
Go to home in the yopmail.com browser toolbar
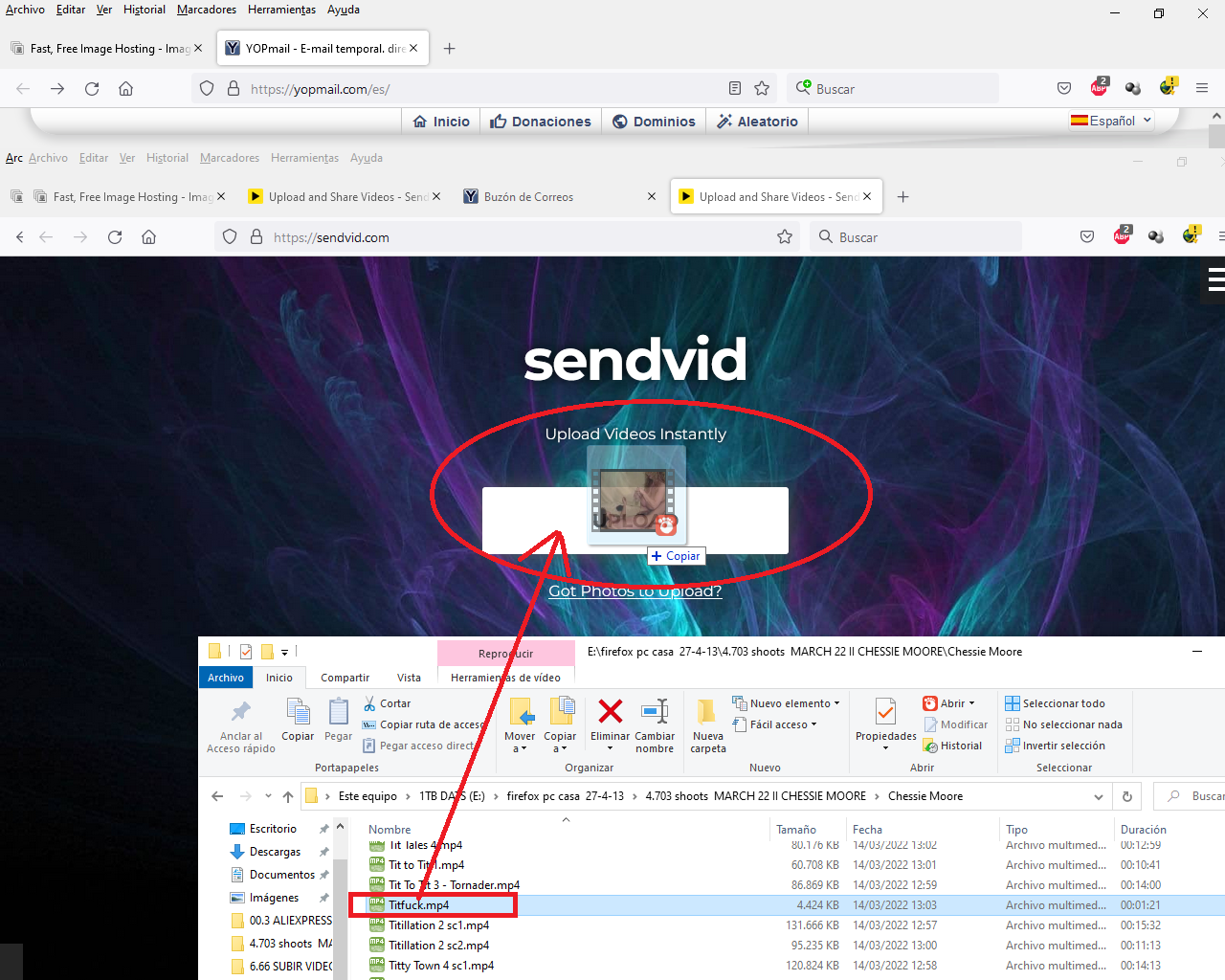[x=125, y=88]
